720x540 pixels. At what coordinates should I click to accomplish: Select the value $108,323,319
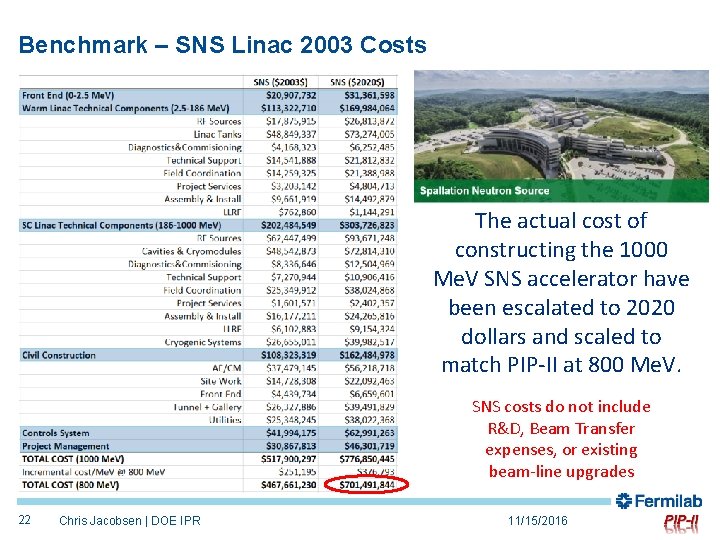point(288,355)
